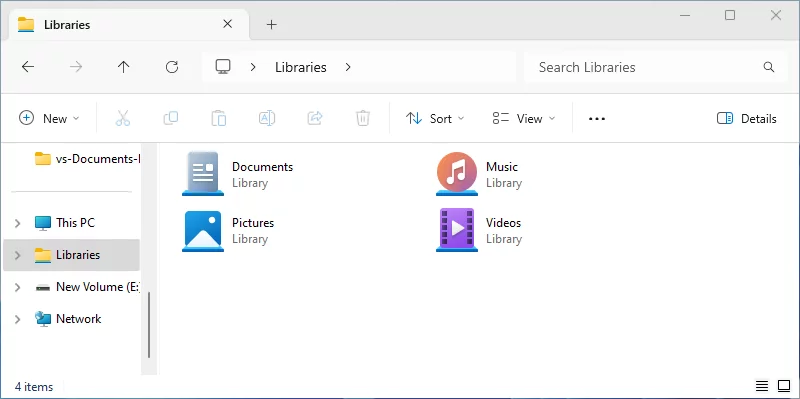This screenshot has height=399, width=800.
Task: Click the Cut scissors icon
Action: coord(122,118)
